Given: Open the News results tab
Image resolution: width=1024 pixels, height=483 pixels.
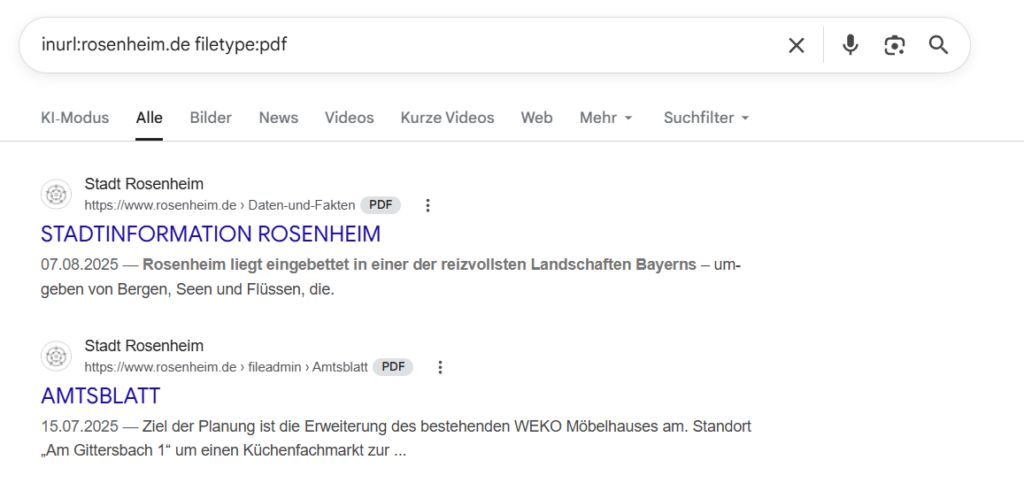Looking at the screenshot, I should point(278,118).
